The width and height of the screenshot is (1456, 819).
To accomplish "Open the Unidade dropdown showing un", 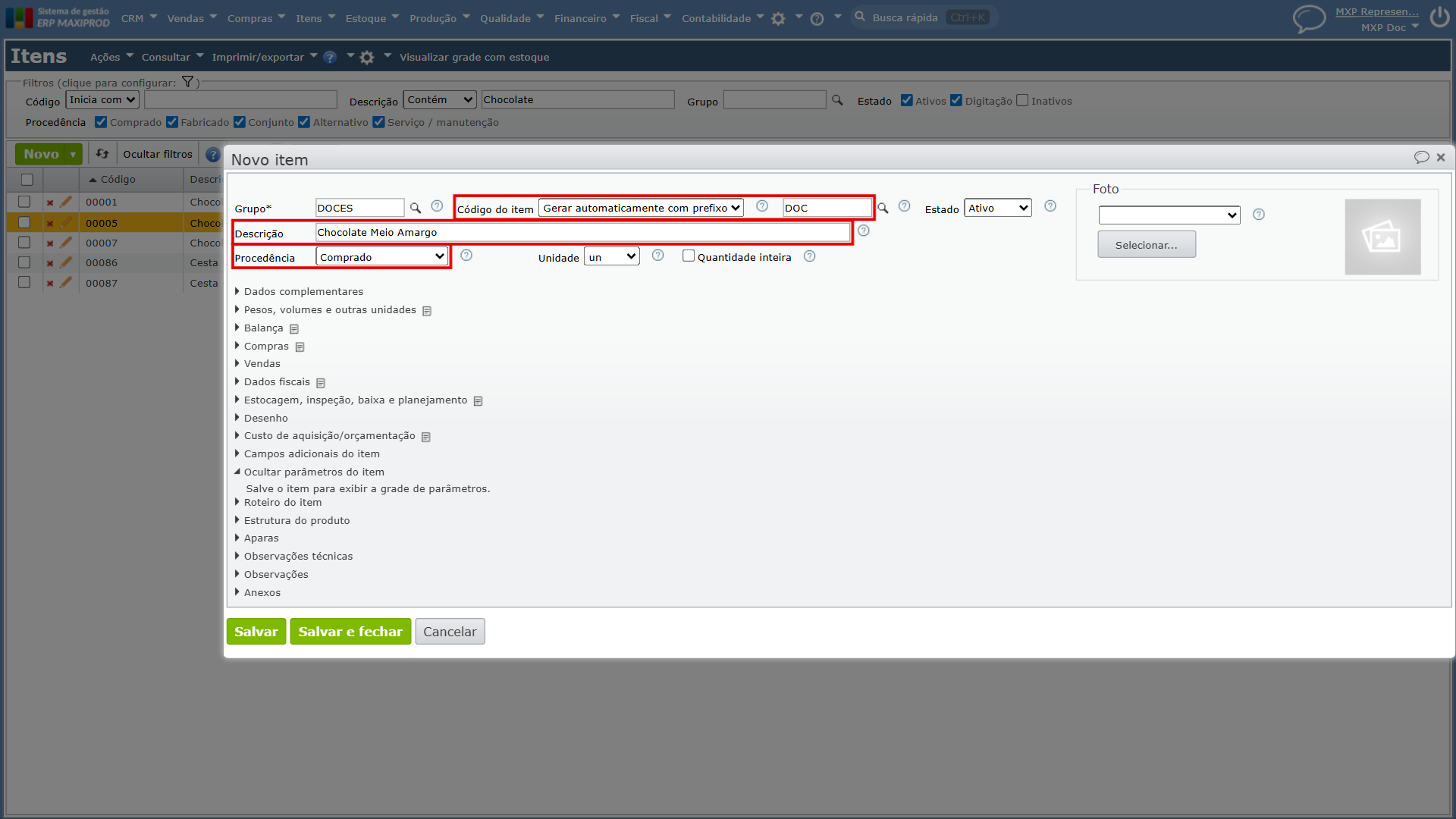I will coord(612,257).
